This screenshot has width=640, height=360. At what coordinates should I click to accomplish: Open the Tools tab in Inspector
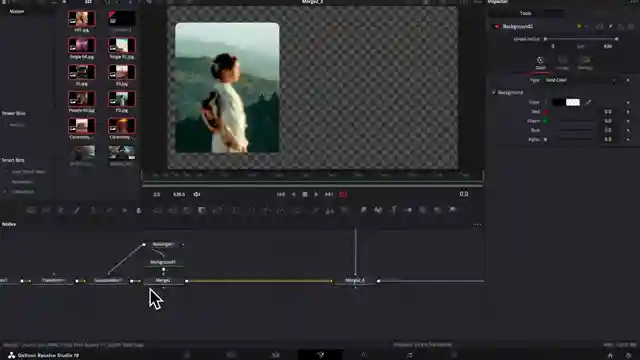pyautogui.click(x=526, y=13)
